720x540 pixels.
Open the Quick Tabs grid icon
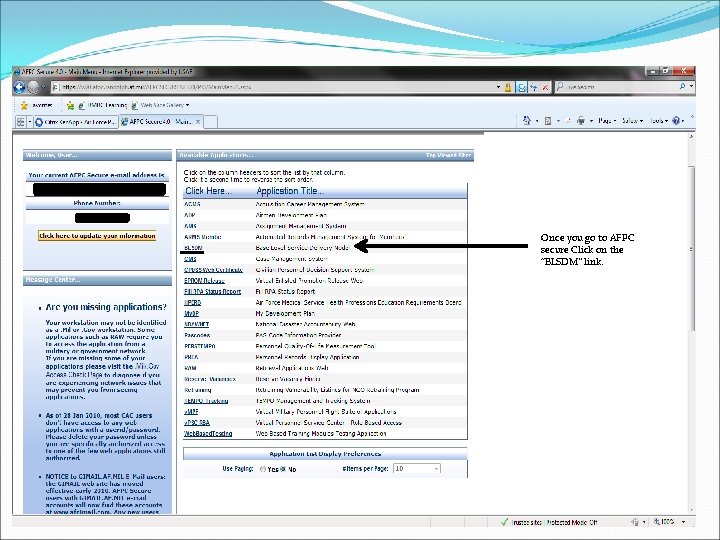20,122
